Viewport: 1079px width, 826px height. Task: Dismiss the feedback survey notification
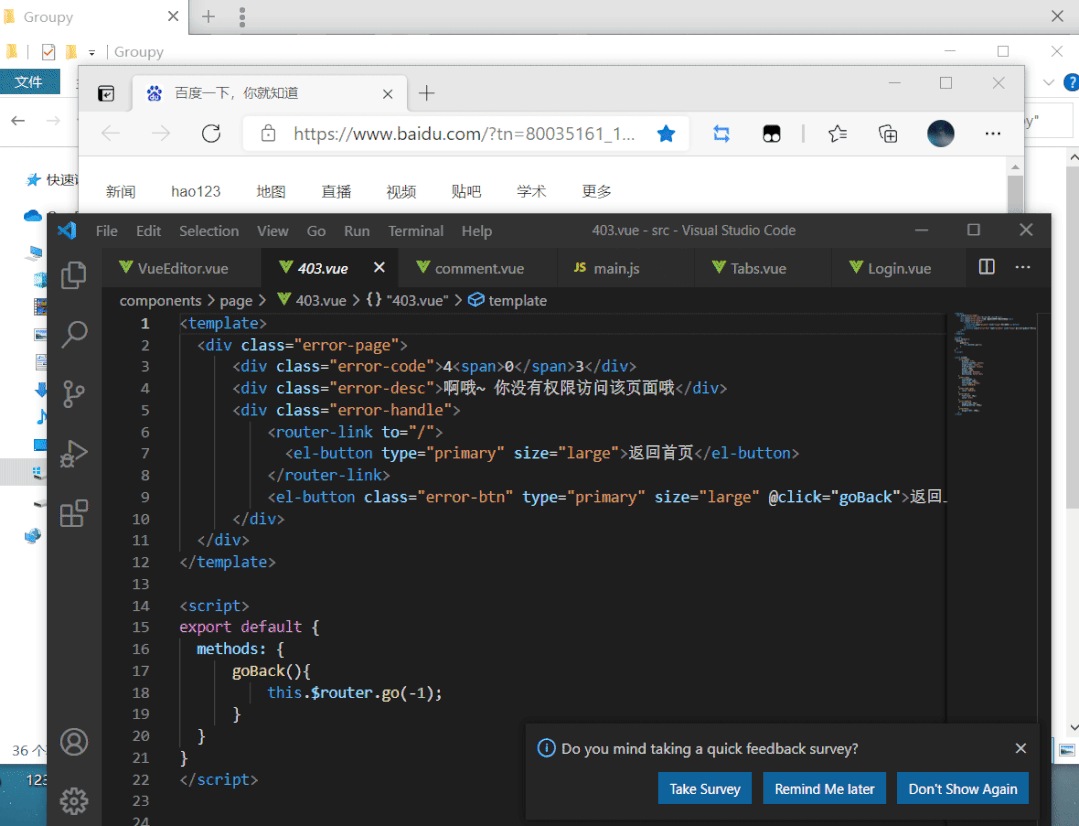pyautogui.click(x=1021, y=748)
